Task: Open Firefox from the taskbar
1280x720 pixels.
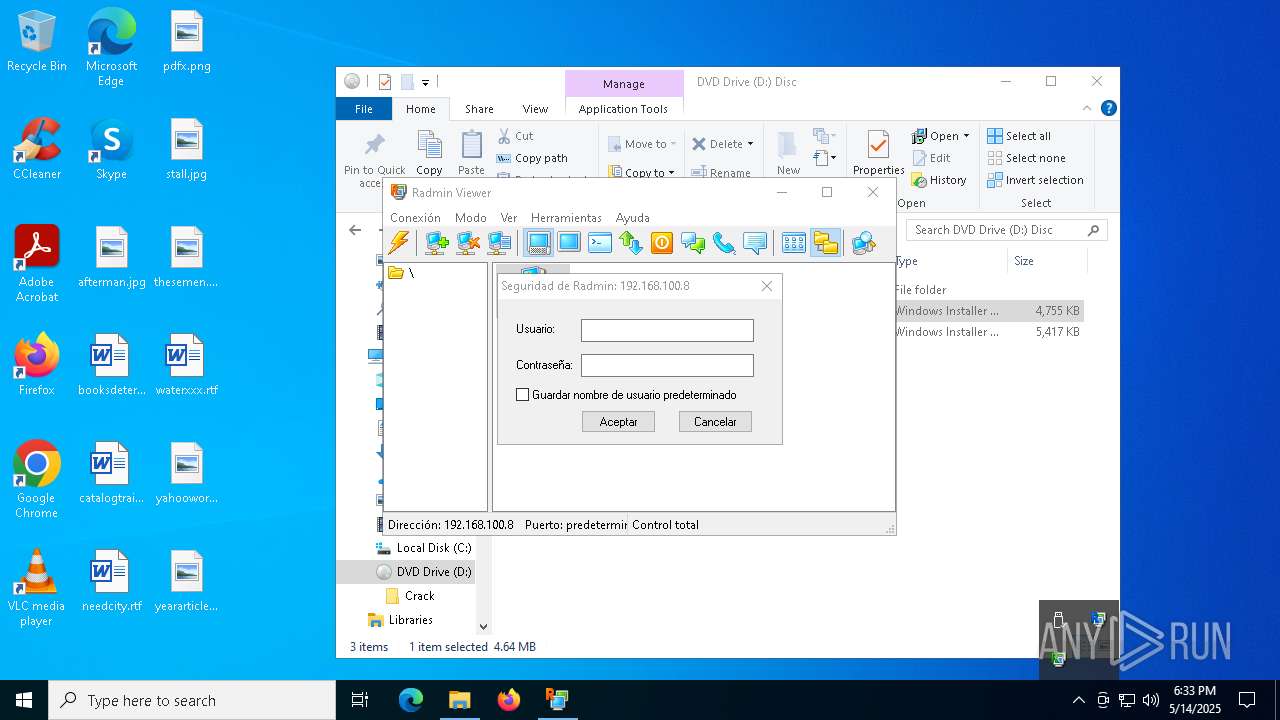Action: pos(509,700)
